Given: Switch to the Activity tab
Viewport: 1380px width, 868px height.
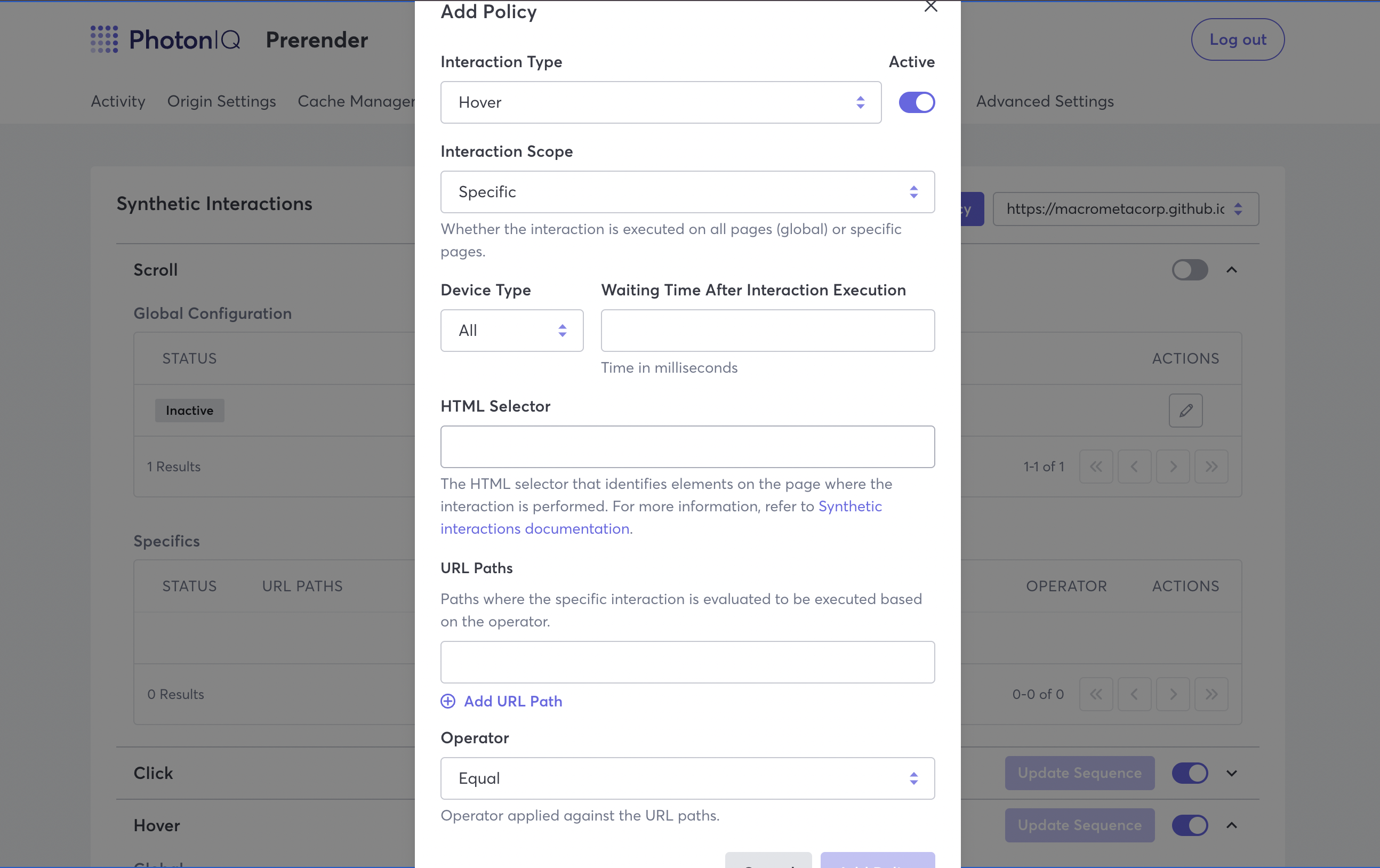Looking at the screenshot, I should tap(117, 101).
